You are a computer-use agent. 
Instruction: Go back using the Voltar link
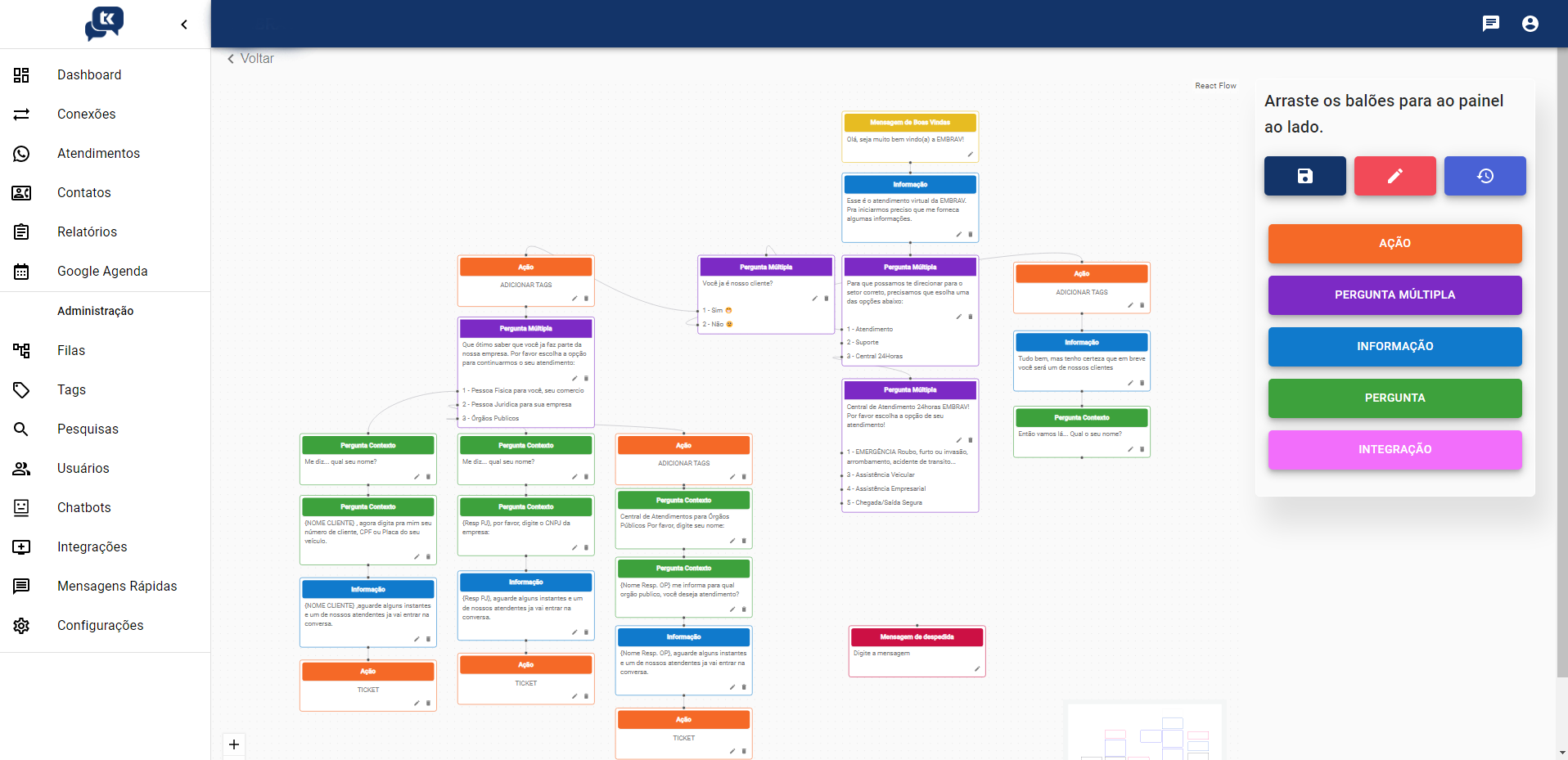250,59
